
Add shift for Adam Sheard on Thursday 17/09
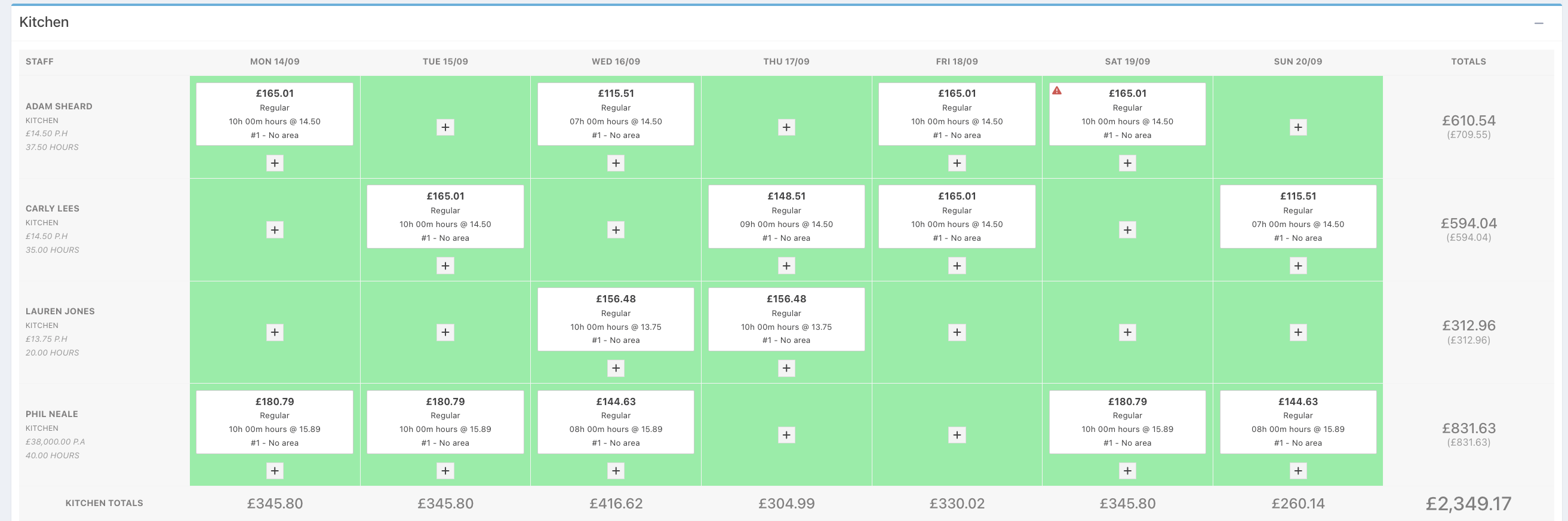(786, 127)
